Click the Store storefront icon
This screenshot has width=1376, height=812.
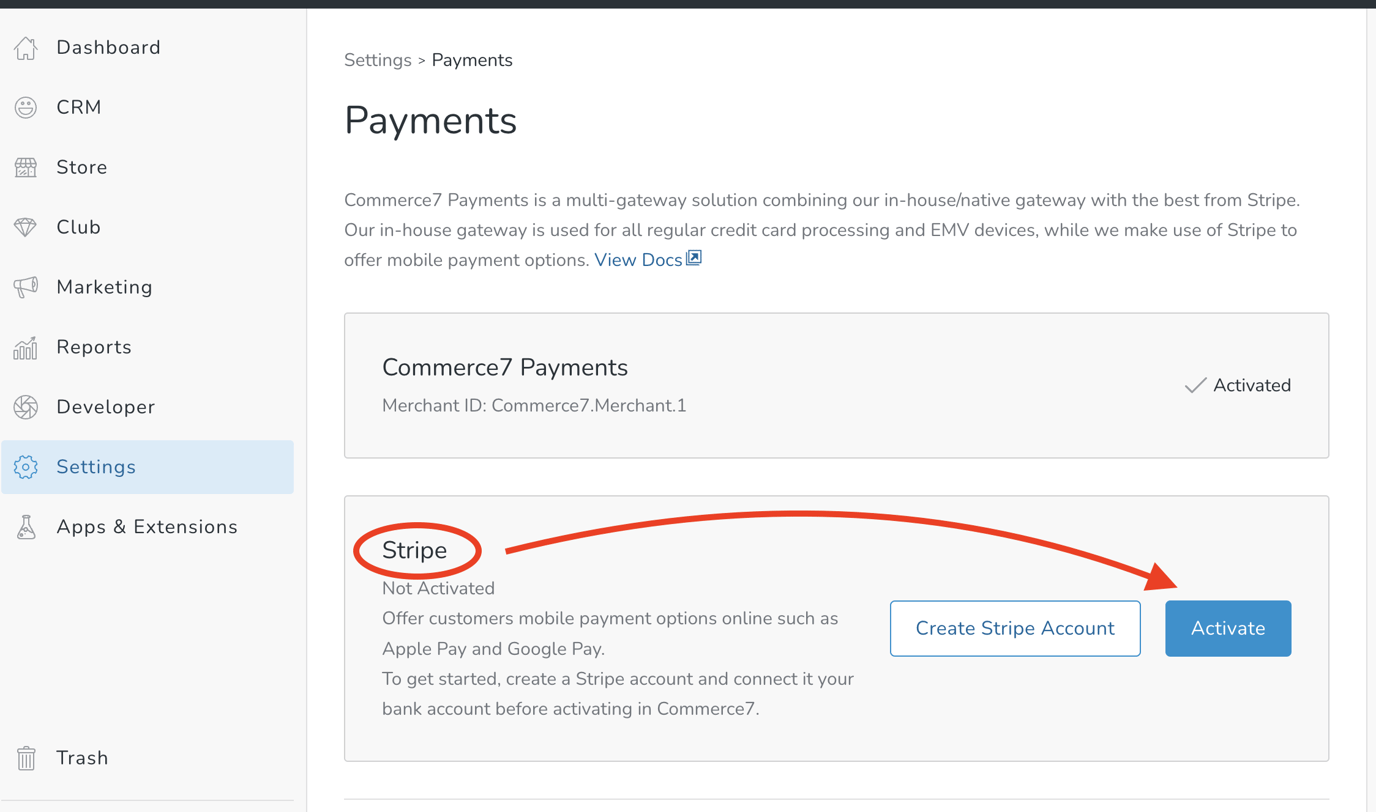click(24, 167)
